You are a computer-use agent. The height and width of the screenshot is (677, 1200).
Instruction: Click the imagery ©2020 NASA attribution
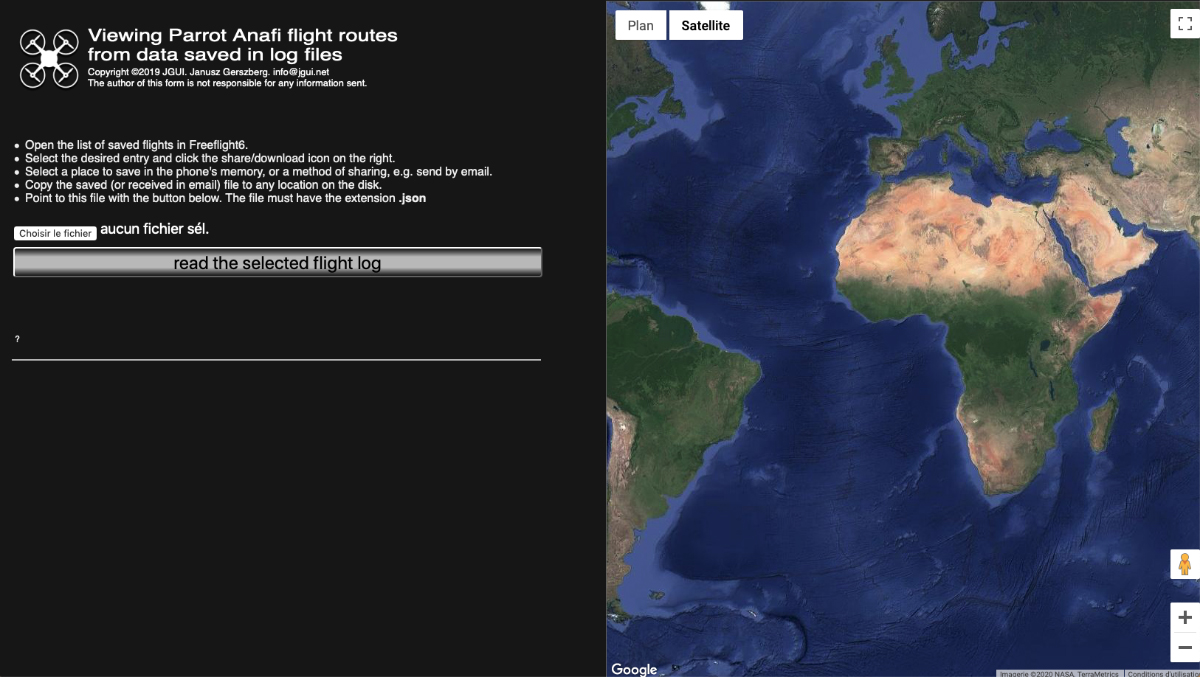[1059, 673]
